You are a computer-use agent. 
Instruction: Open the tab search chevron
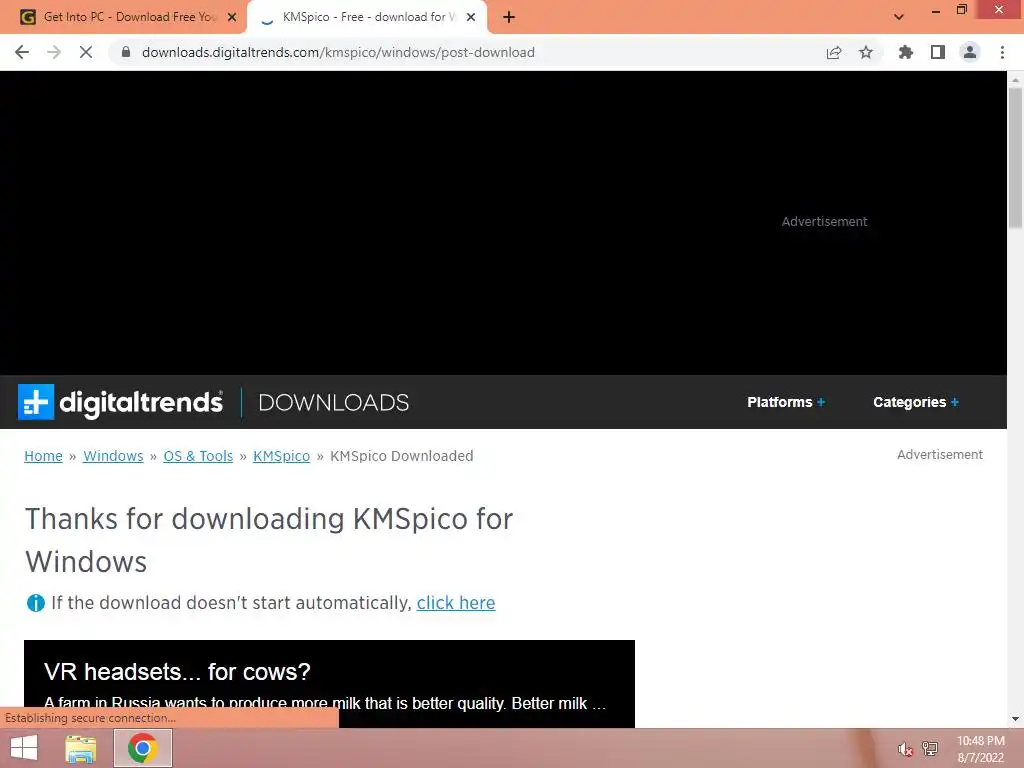[x=899, y=17]
